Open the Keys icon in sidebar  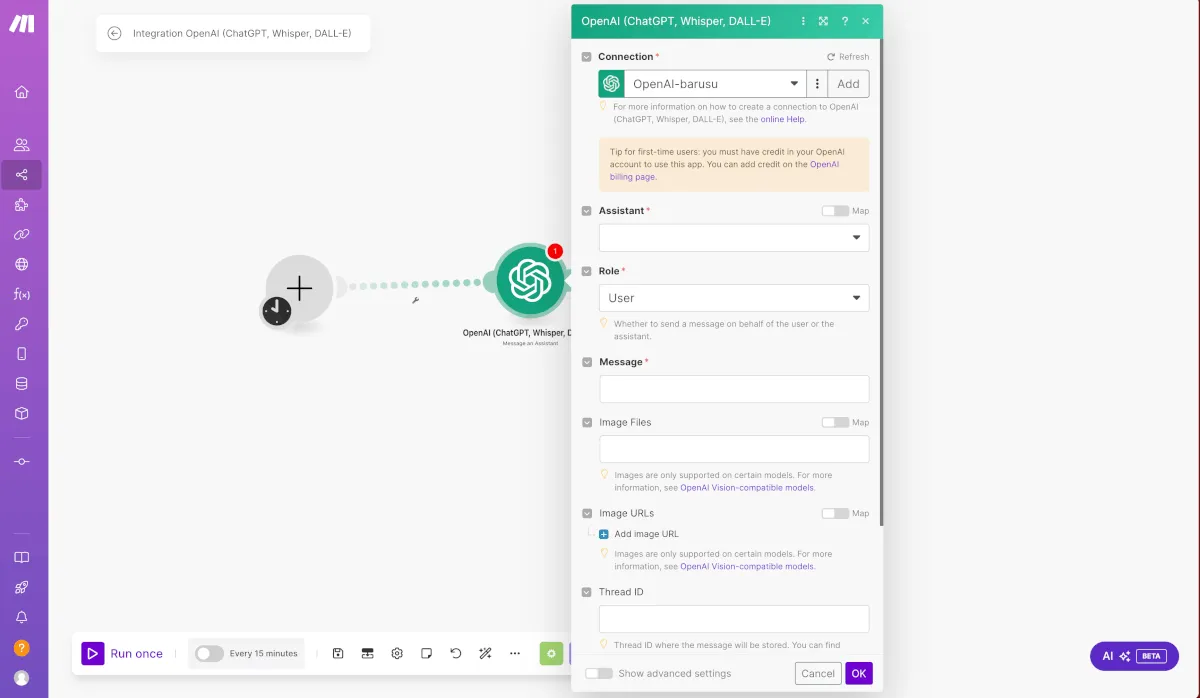(22, 324)
